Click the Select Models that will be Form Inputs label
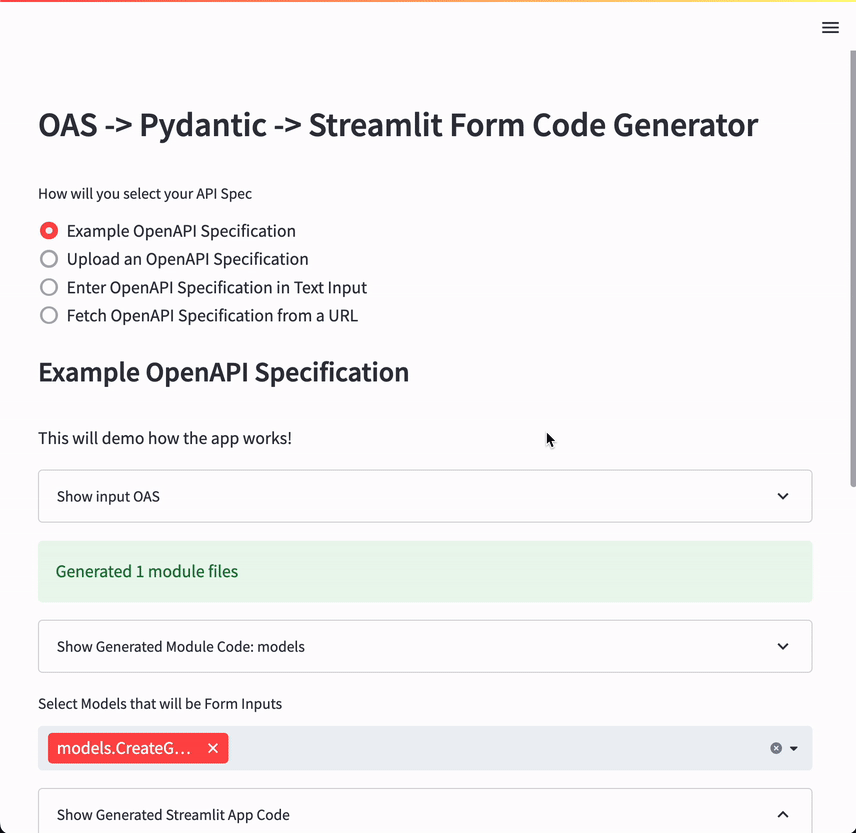 tap(160, 704)
